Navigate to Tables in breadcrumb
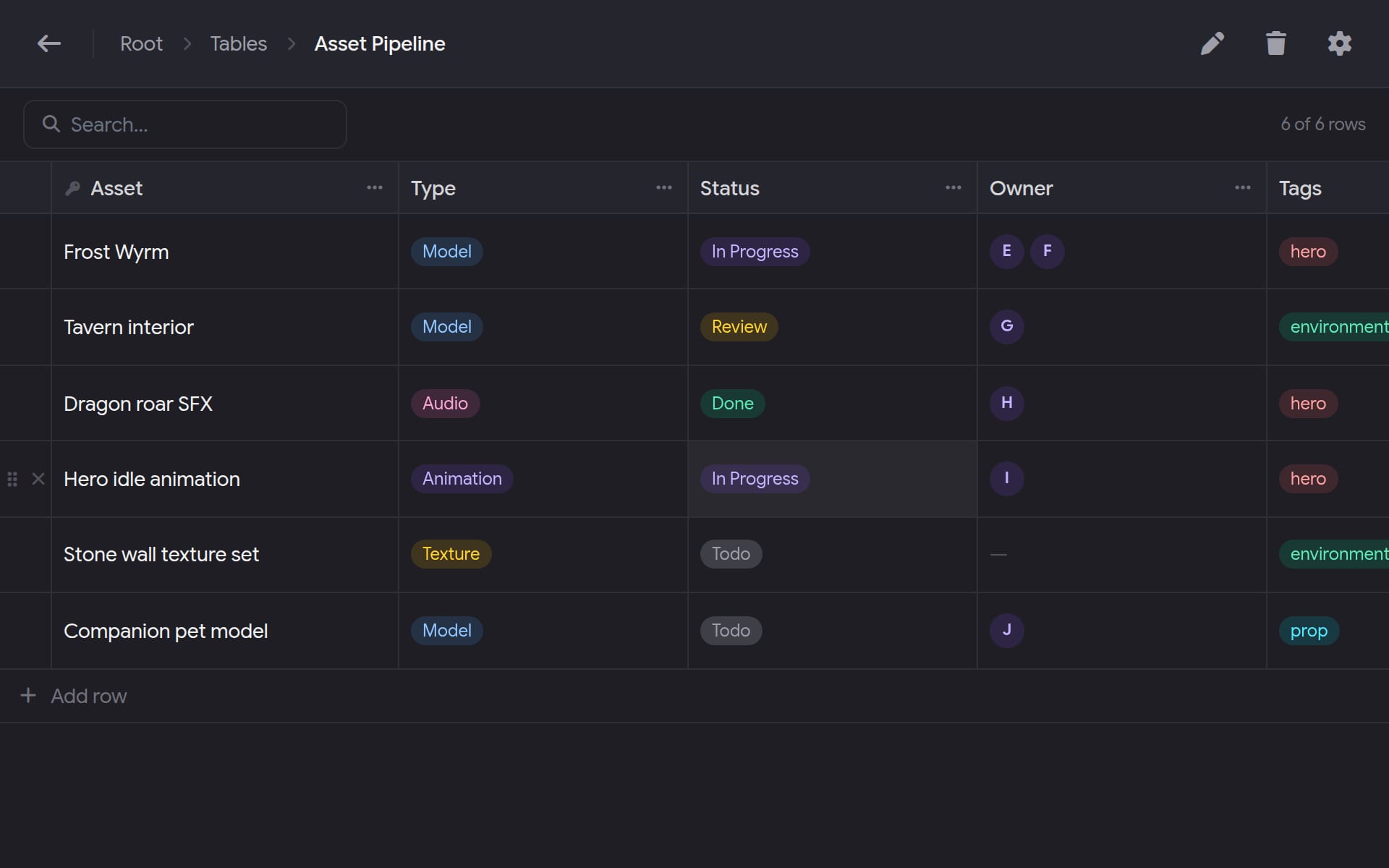This screenshot has width=1389, height=868. pyautogui.click(x=238, y=43)
